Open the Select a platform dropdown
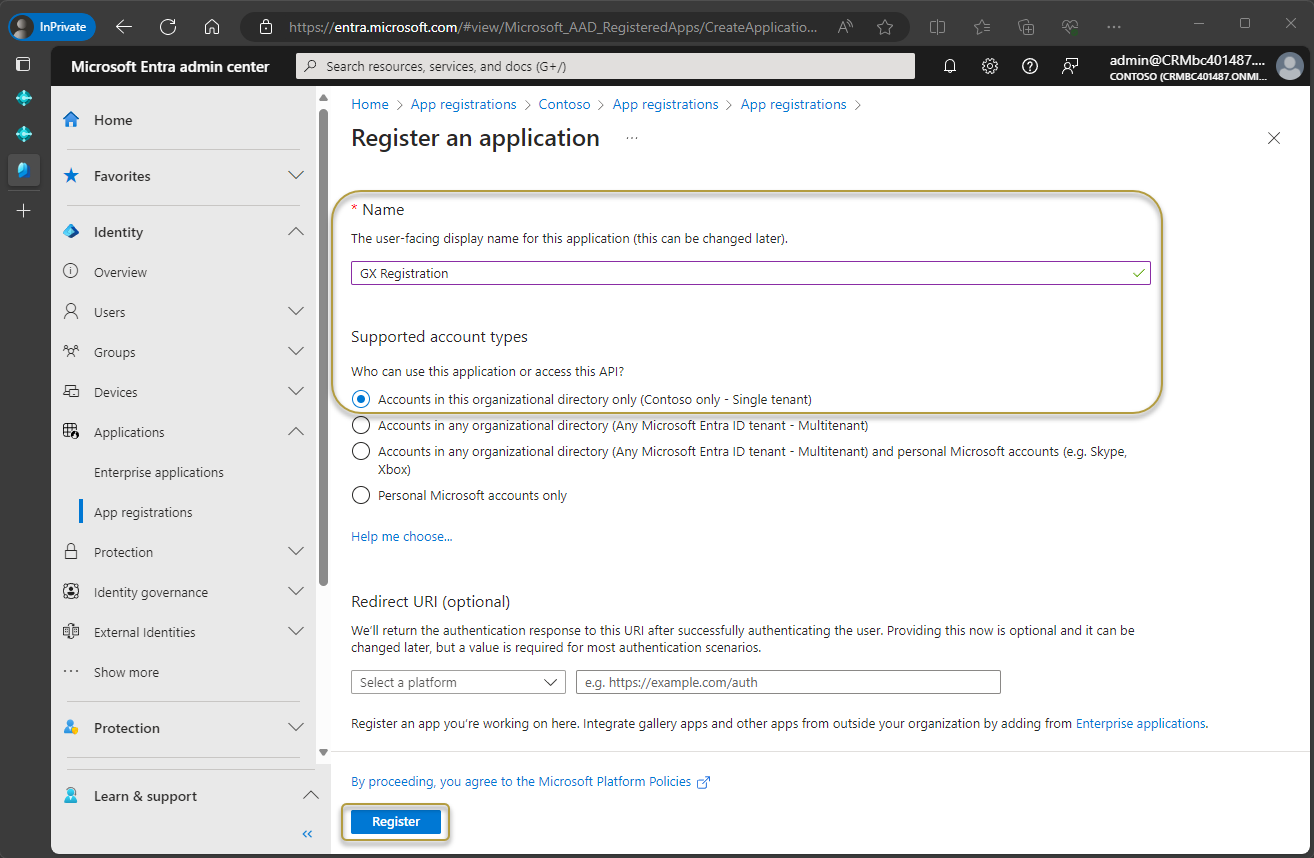 coord(458,682)
